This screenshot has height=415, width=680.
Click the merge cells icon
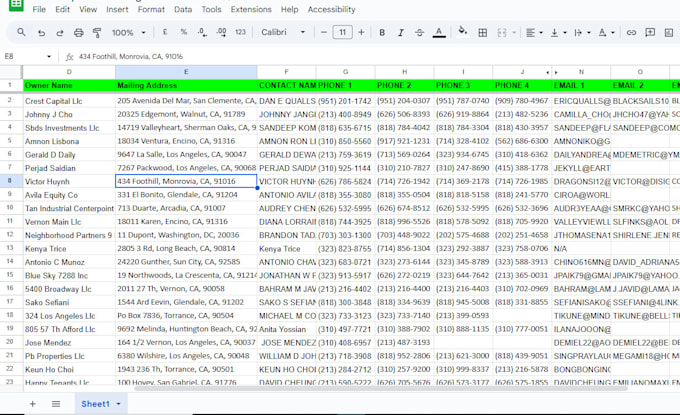pyautogui.click(x=502, y=33)
